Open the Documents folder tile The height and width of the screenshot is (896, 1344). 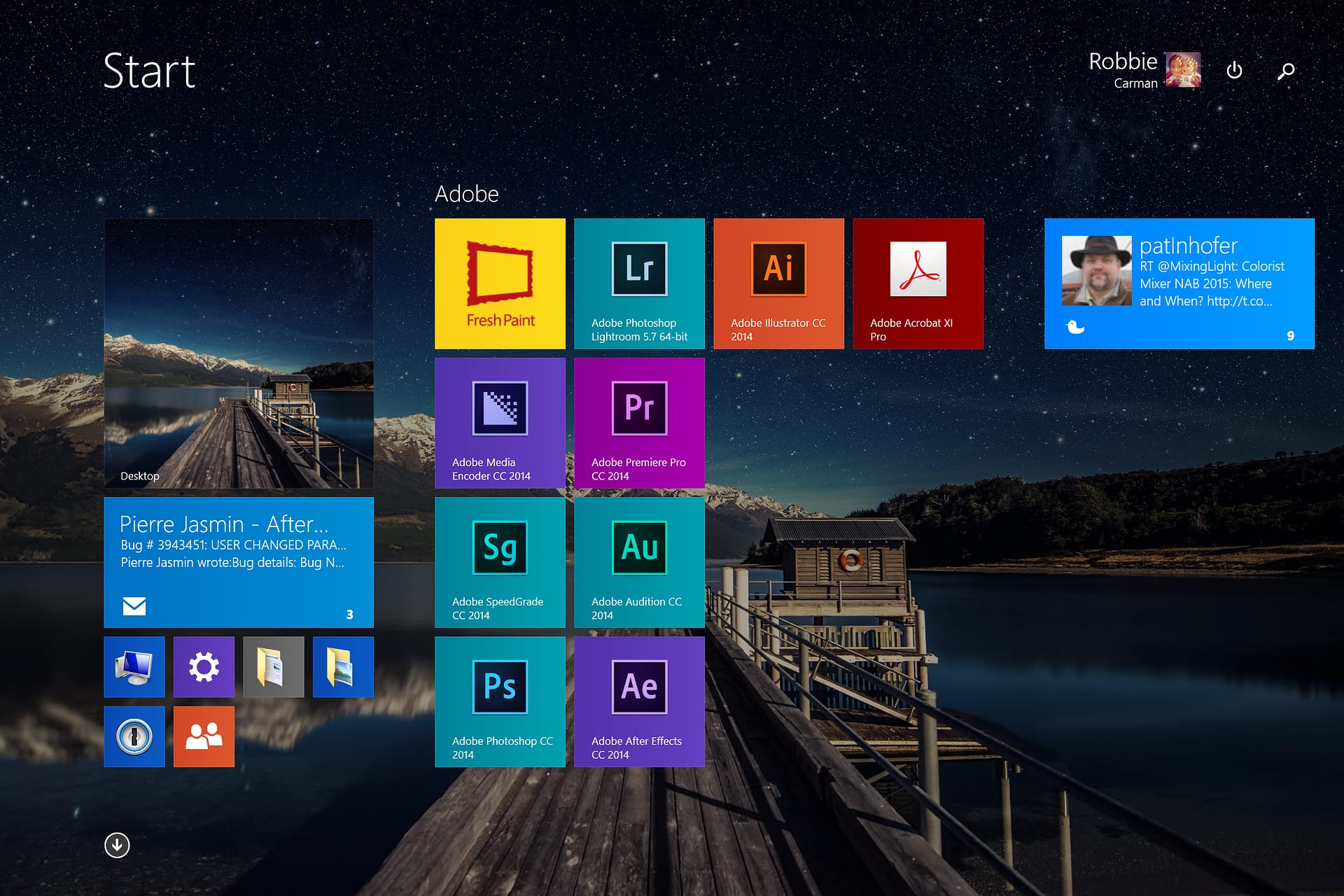coord(274,666)
